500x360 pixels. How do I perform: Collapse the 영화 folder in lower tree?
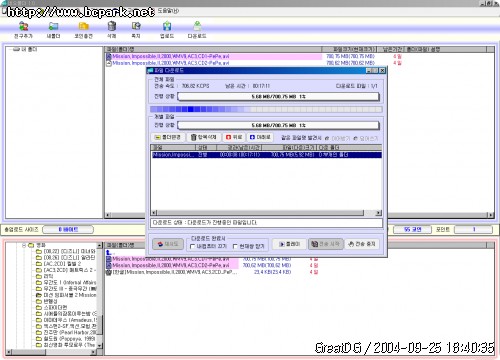(x=24, y=245)
